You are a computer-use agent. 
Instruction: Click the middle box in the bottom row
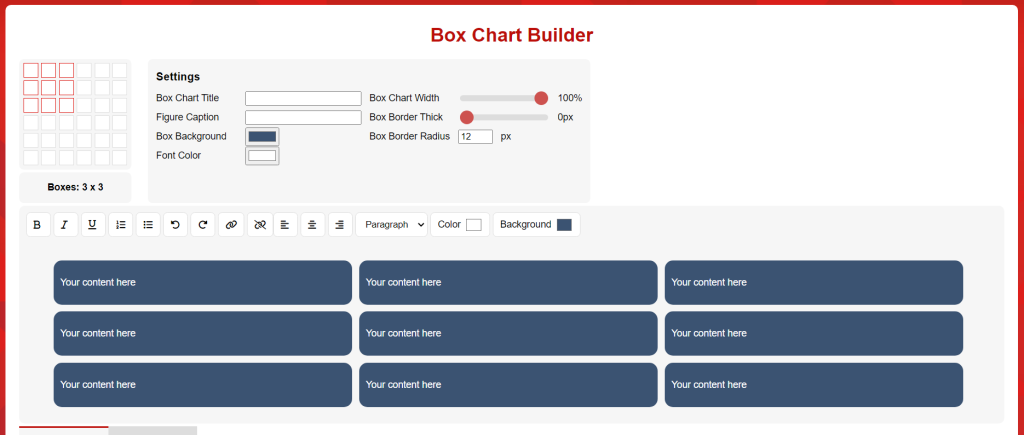[508, 385]
